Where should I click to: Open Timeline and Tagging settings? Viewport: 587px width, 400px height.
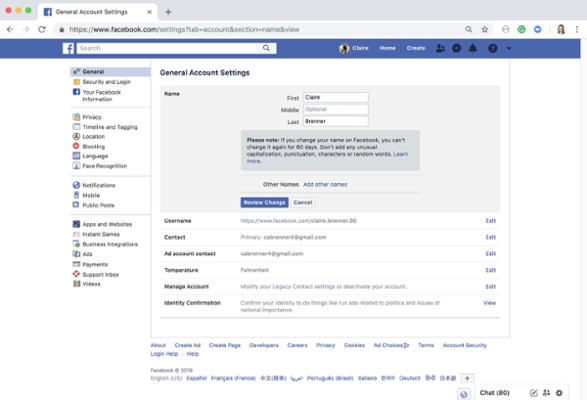[x=110, y=127]
